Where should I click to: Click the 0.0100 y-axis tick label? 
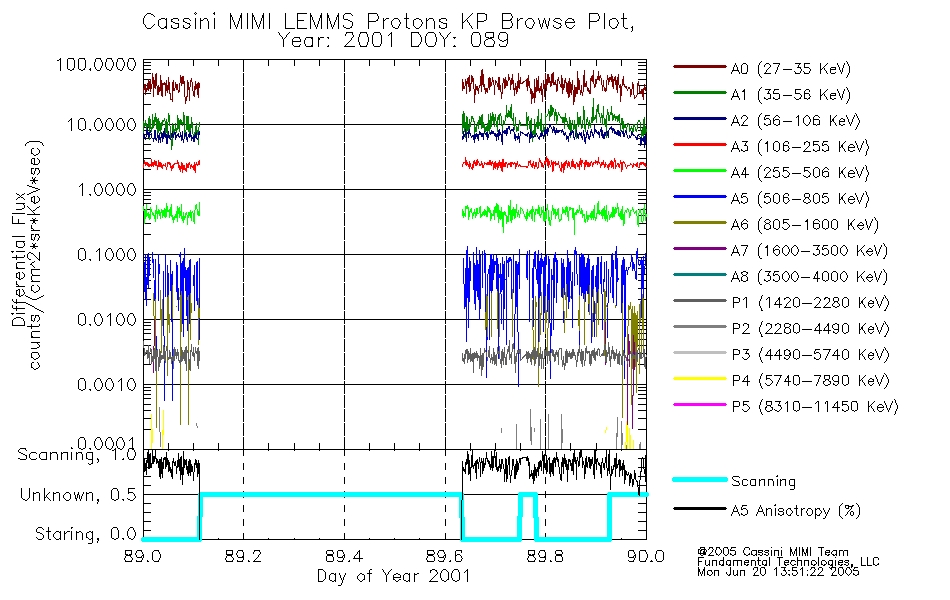pos(107,320)
